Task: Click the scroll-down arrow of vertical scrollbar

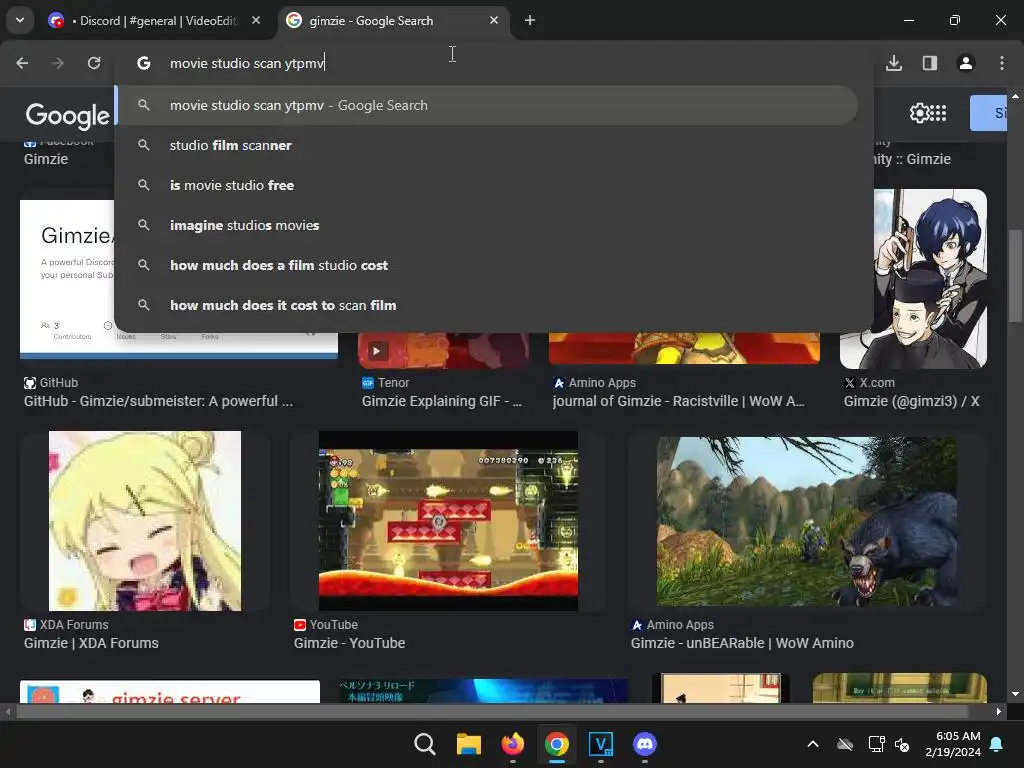Action: [x=1015, y=694]
